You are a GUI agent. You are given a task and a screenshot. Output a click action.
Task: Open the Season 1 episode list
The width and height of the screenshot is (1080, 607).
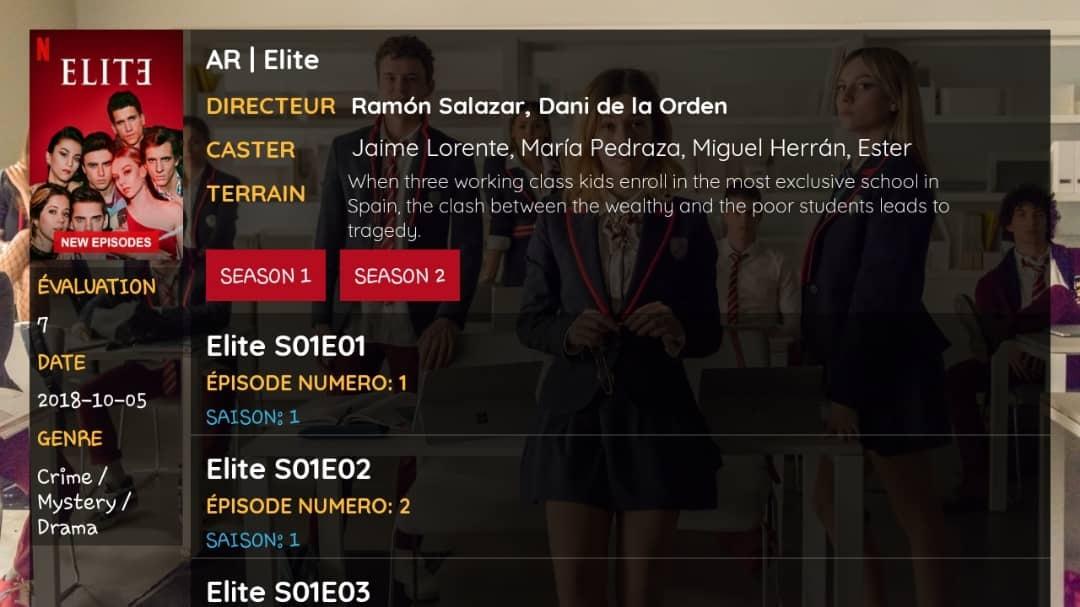pyautogui.click(x=265, y=276)
